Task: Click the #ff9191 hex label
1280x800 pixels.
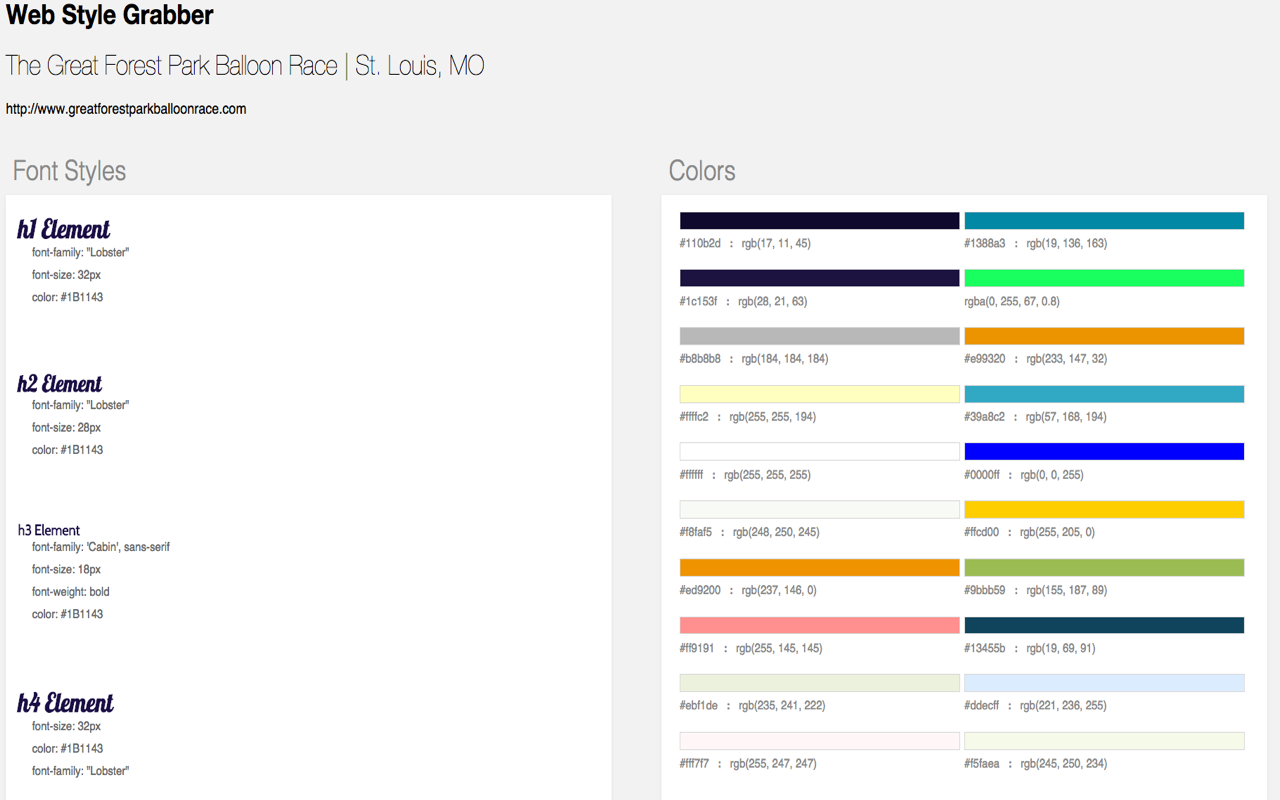Action: click(x=698, y=648)
